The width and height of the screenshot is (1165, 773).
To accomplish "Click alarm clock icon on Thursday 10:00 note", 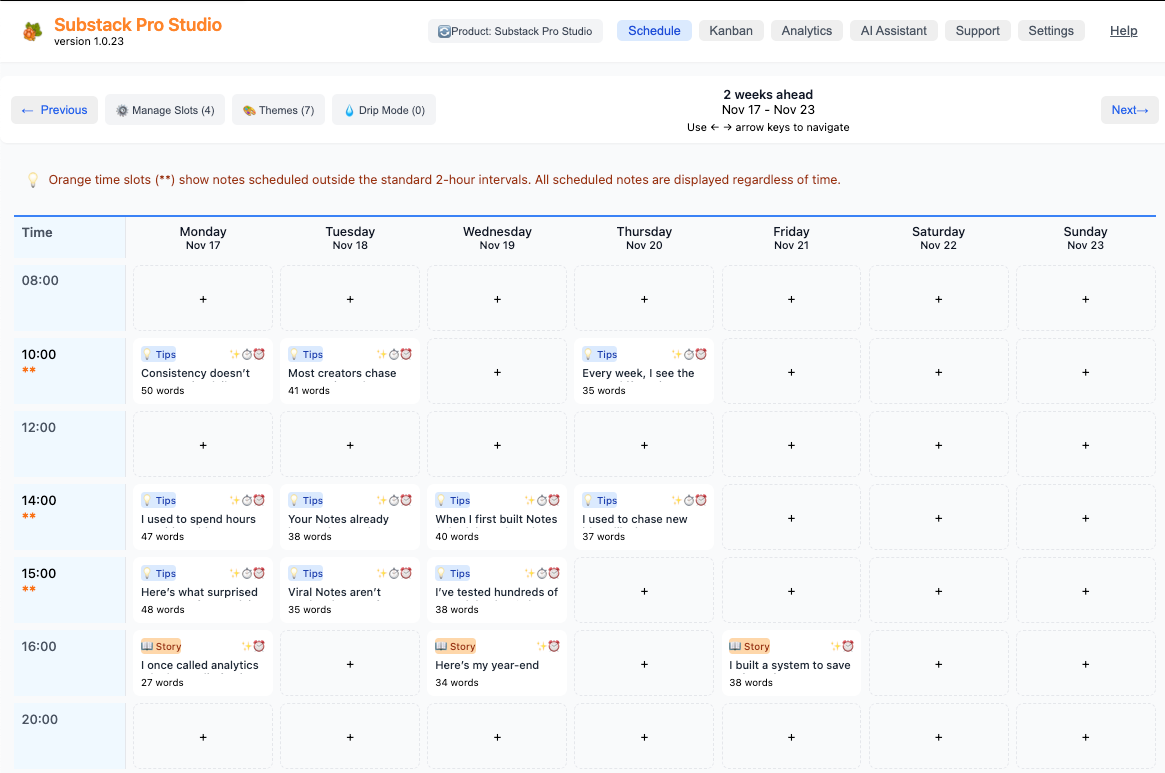I will coord(701,354).
